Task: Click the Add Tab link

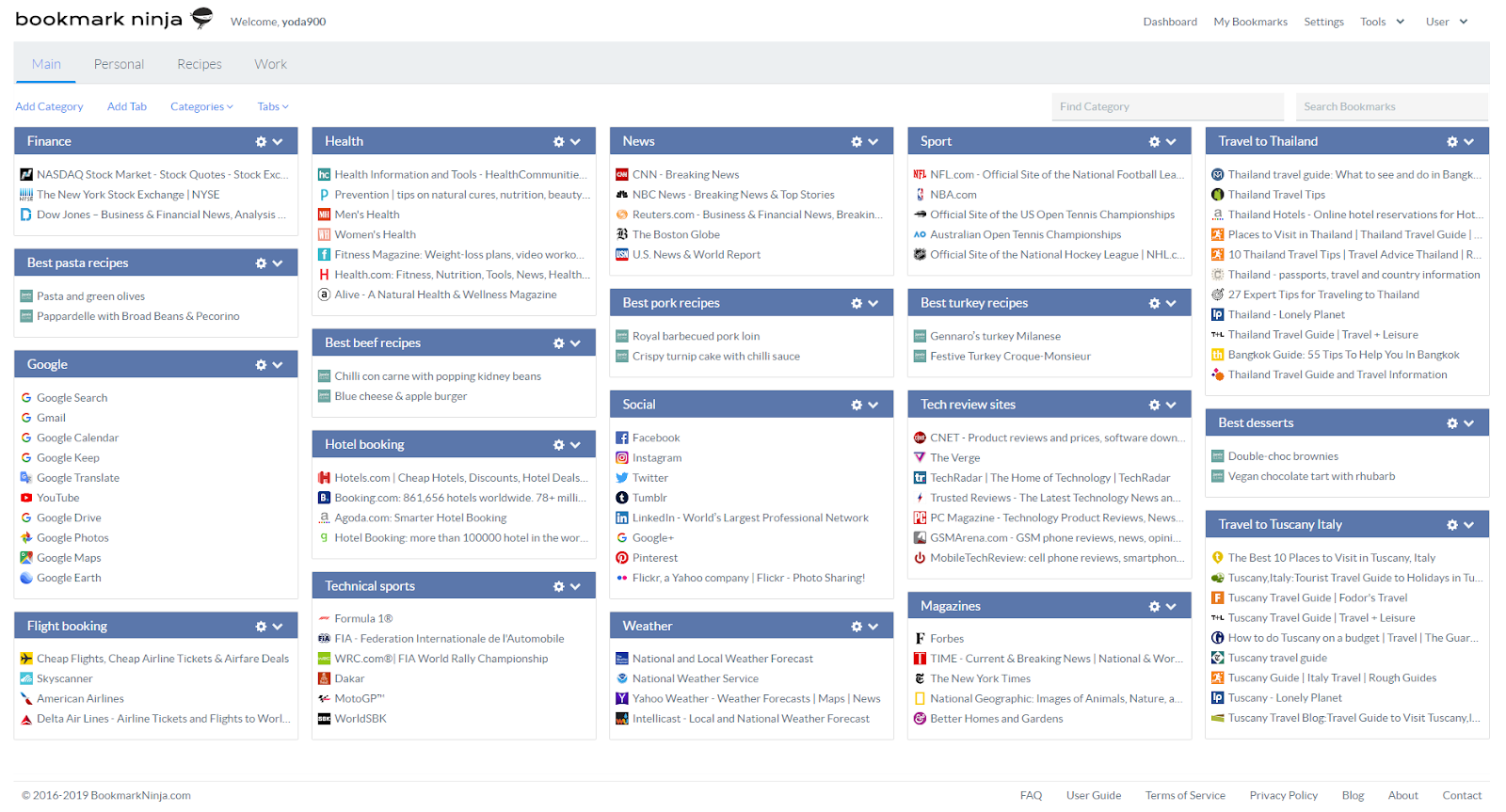Action: pyautogui.click(x=127, y=107)
